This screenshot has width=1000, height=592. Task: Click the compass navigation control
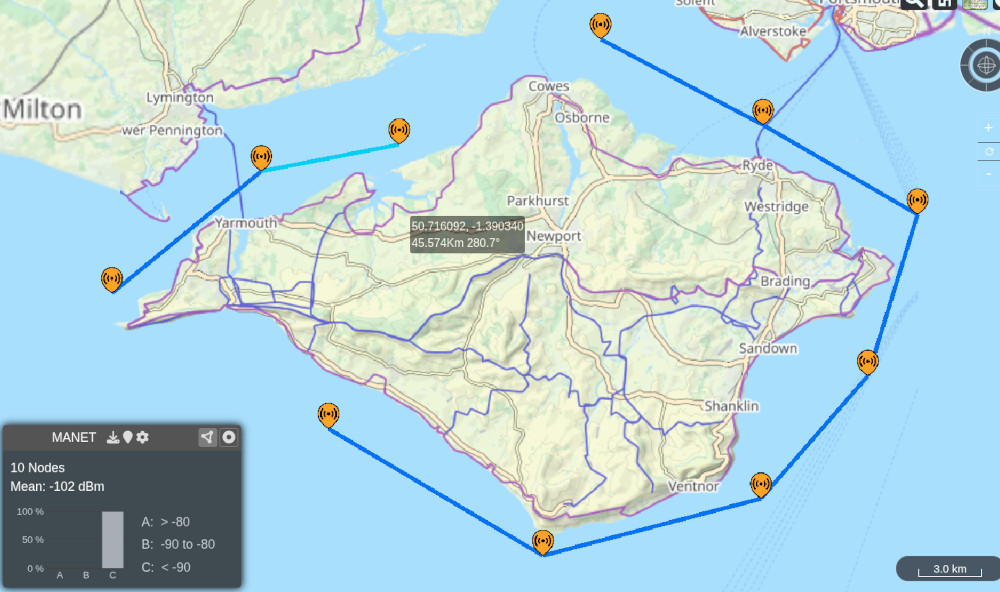pos(982,66)
